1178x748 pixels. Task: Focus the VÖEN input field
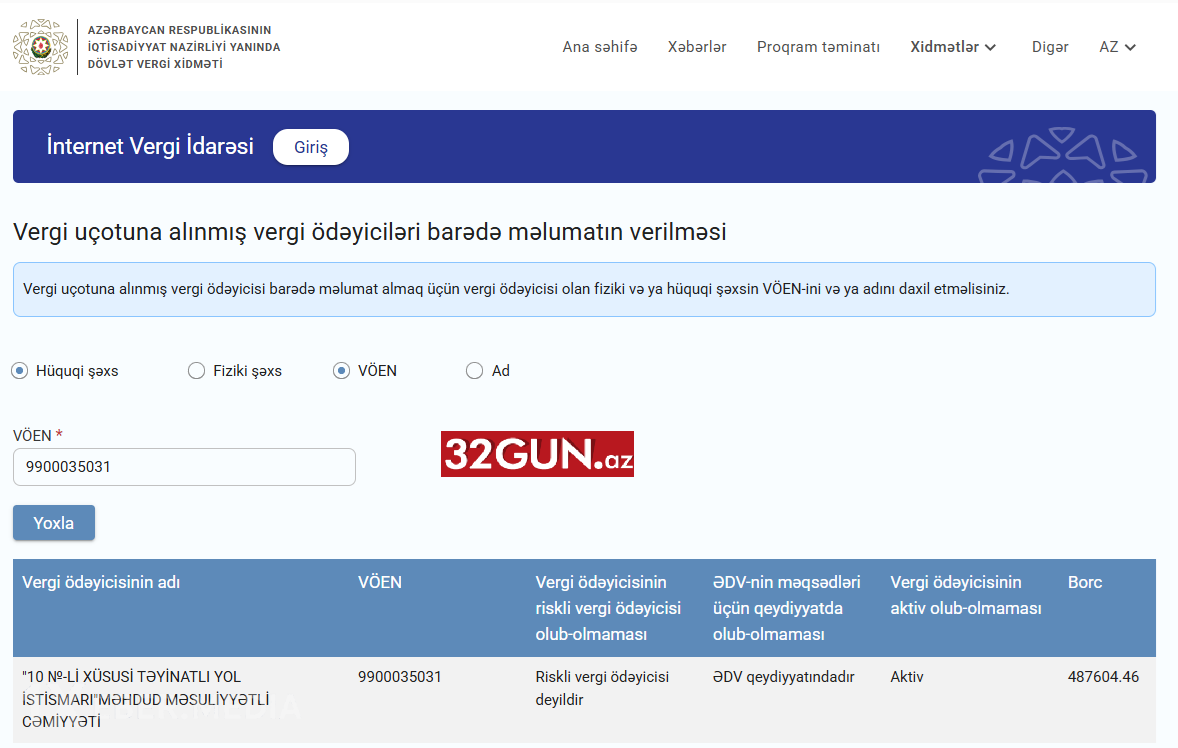pyautogui.click(x=184, y=467)
